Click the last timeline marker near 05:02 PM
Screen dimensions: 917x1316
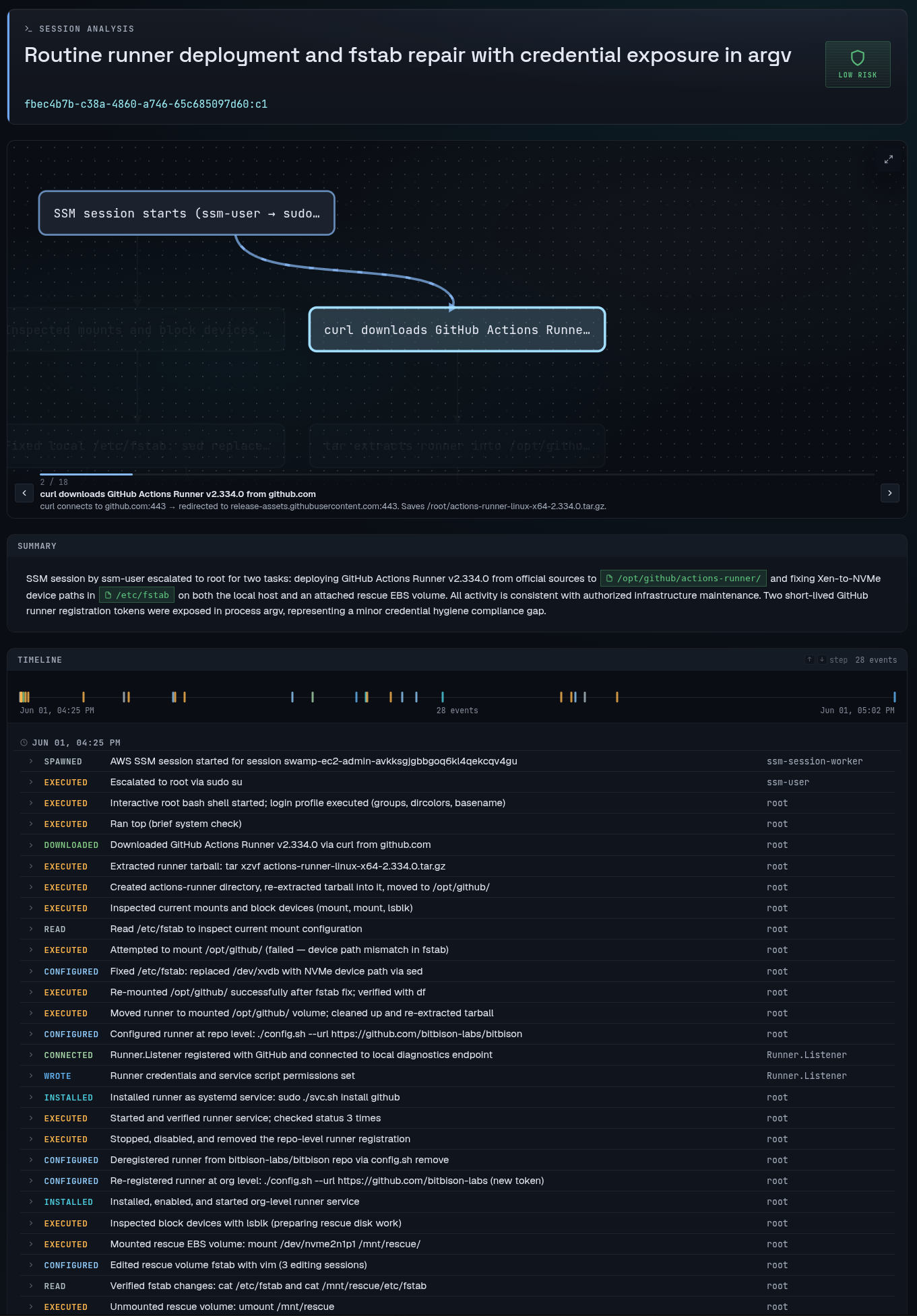(x=895, y=697)
